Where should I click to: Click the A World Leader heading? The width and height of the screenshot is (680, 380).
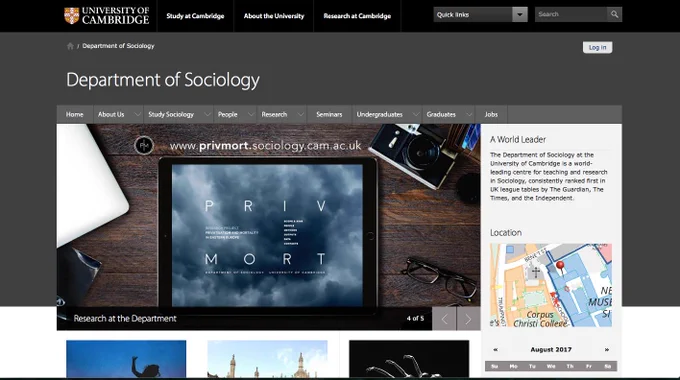518,140
